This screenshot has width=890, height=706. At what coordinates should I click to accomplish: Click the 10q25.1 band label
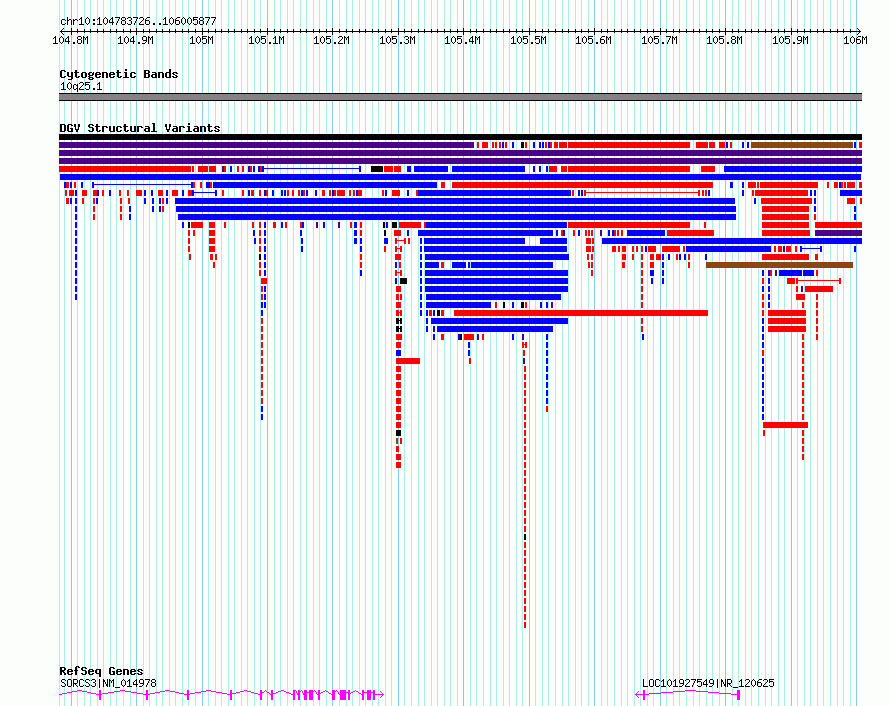[81, 86]
